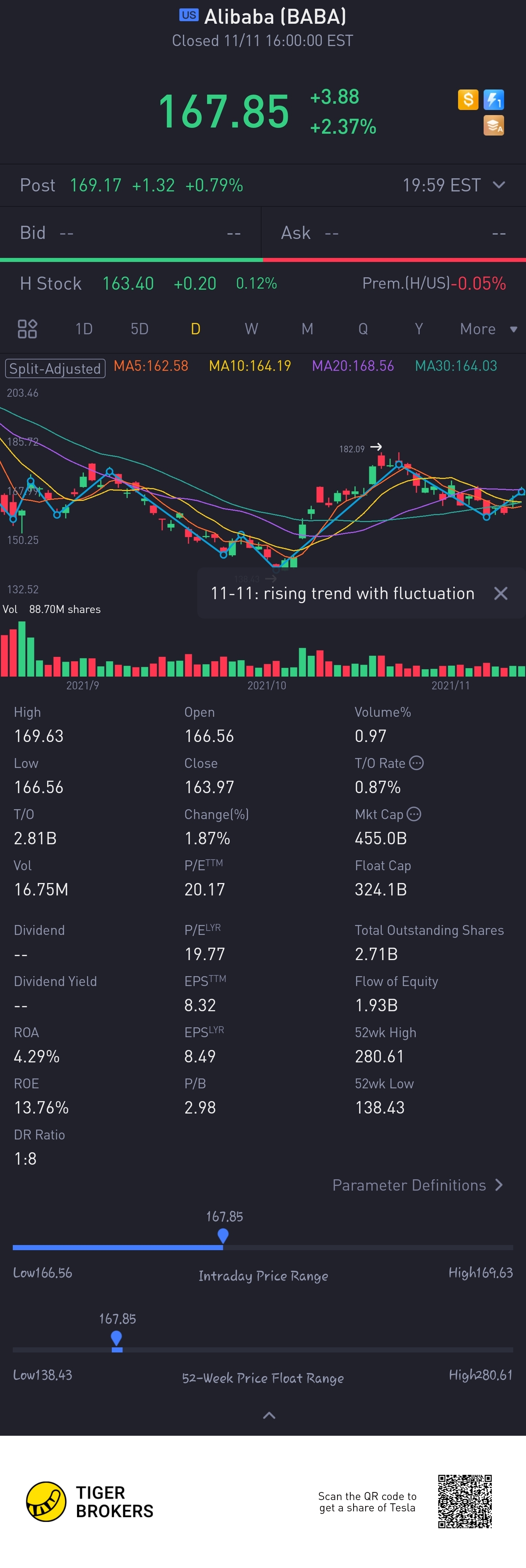Tap Scan the QR code text
This screenshot has width=526, height=1568.
click(367, 1502)
